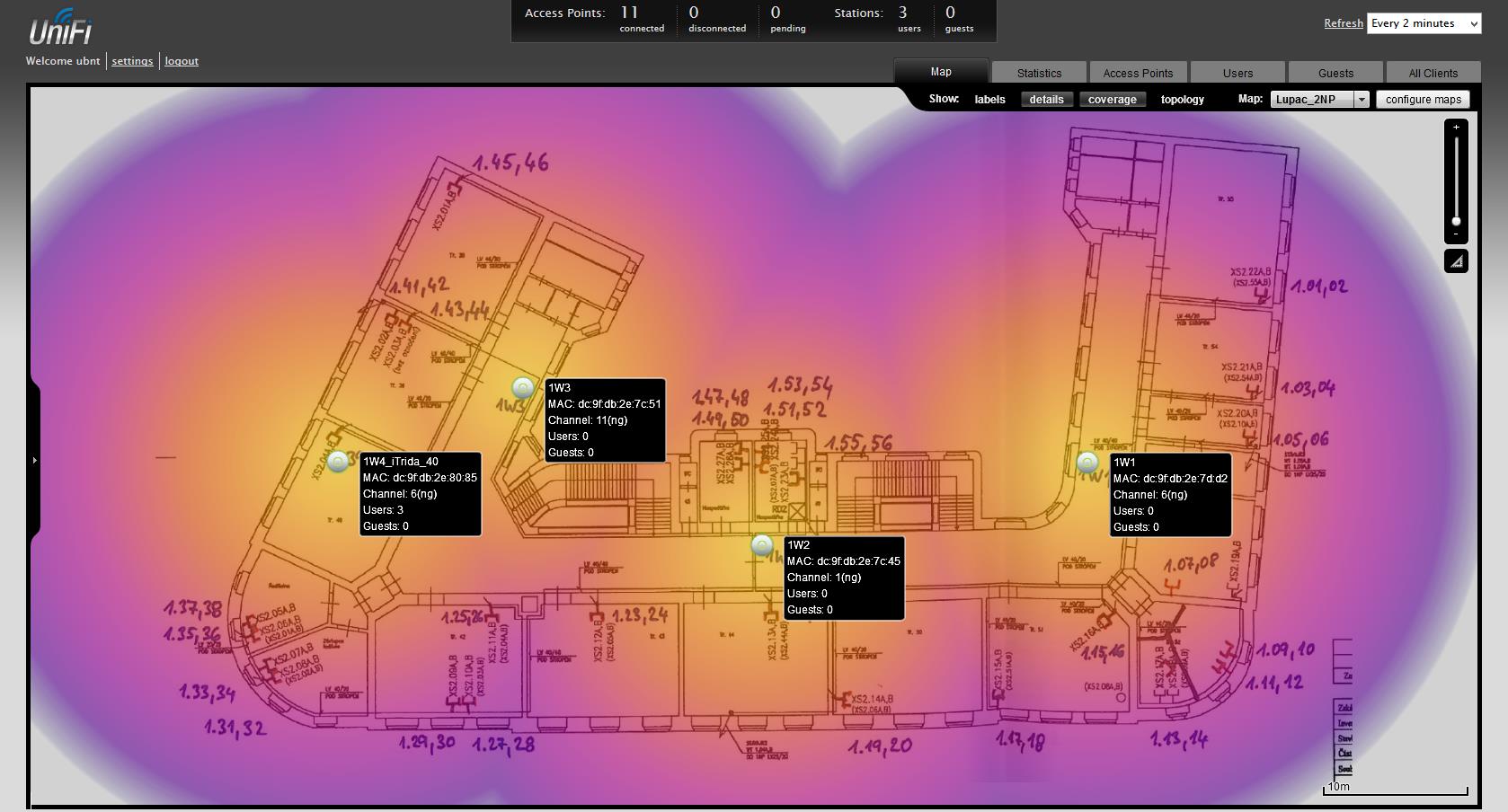Switch to the Map tab
The width and height of the screenshot is (1508, 812).
click(x=941, y=72)
